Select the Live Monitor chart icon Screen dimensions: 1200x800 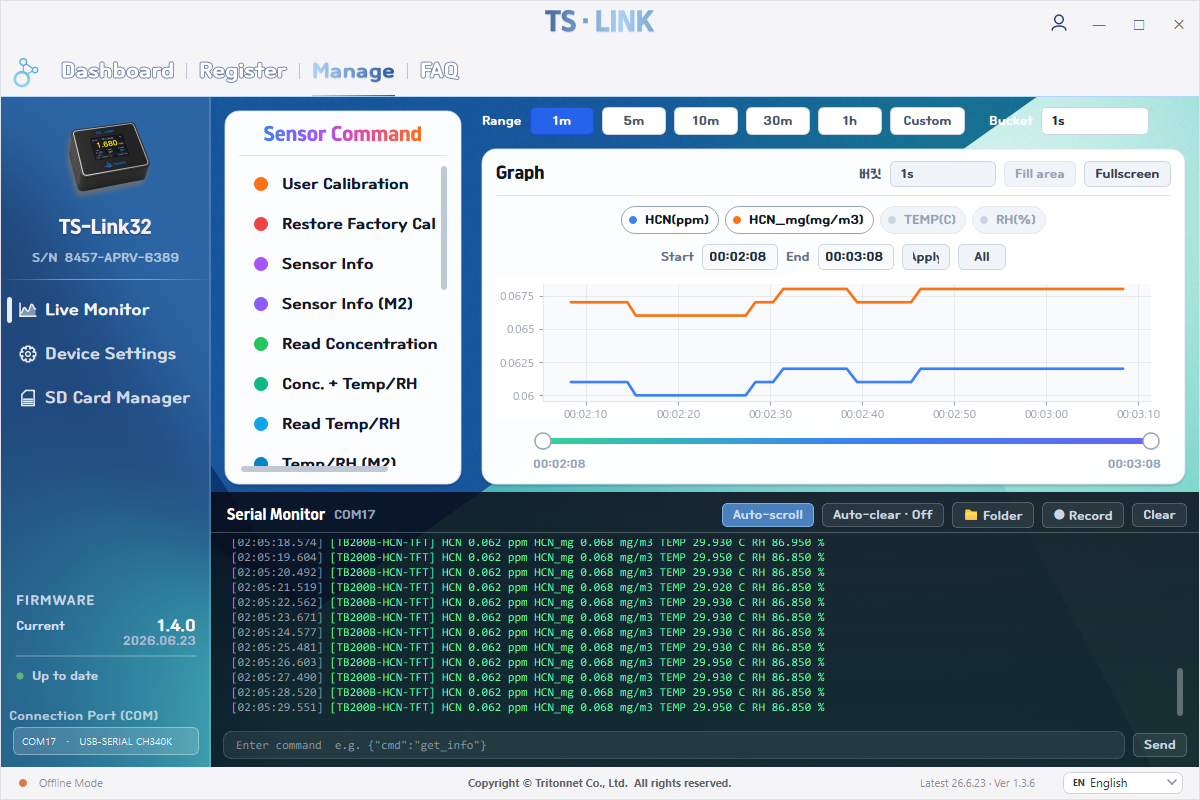click(28, 310)
